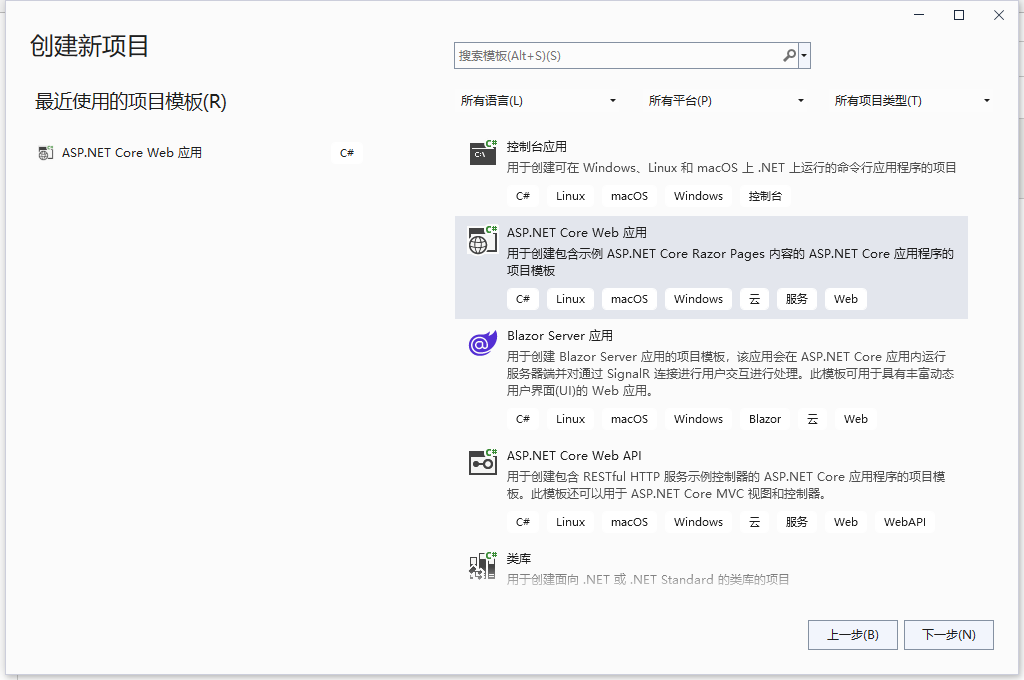
Task: Click the Windows tag under Blazor Server 应用
Action: (698, 419)
